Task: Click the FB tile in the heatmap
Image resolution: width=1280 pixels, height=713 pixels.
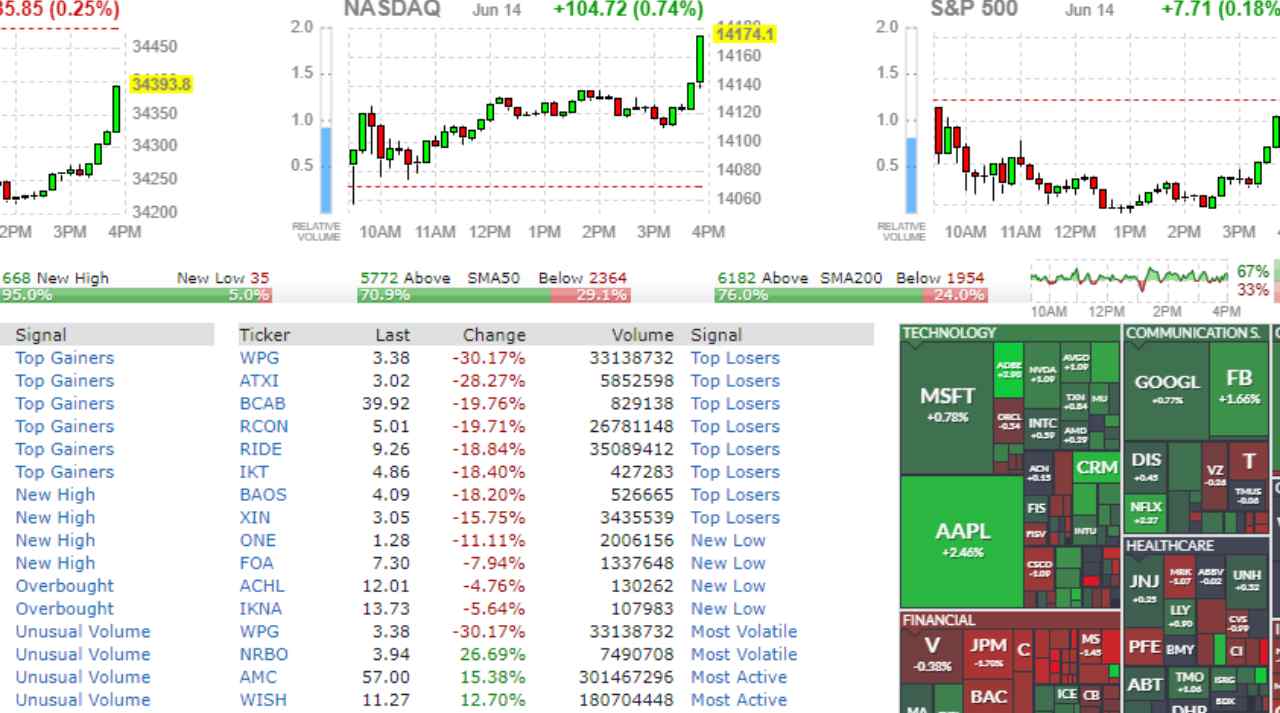Action: click(1238, 389)
